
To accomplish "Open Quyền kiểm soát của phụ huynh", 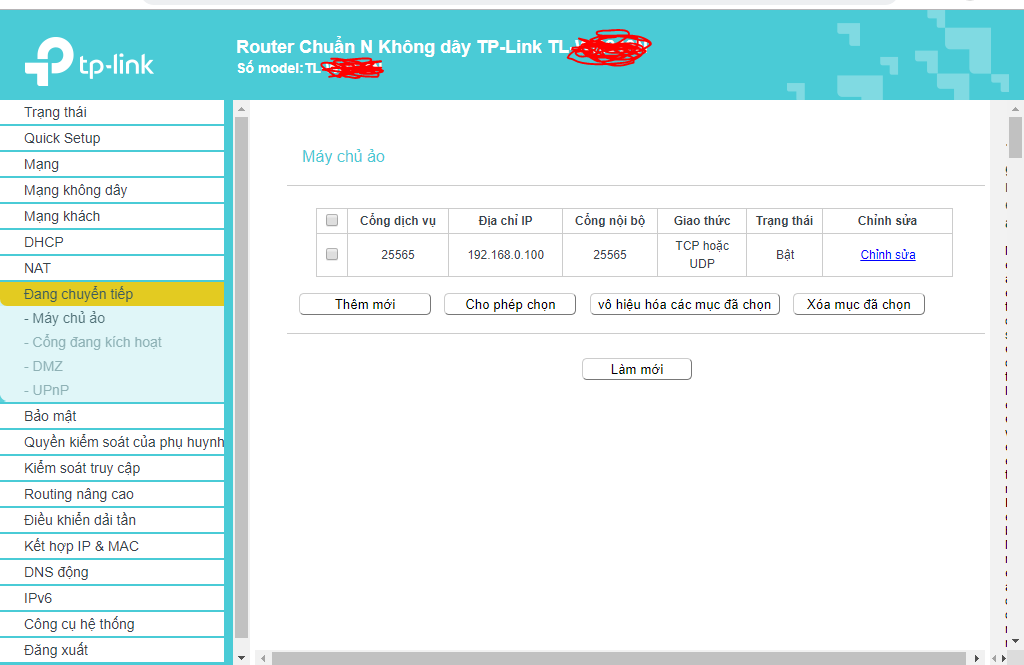I will click(112, 442).
